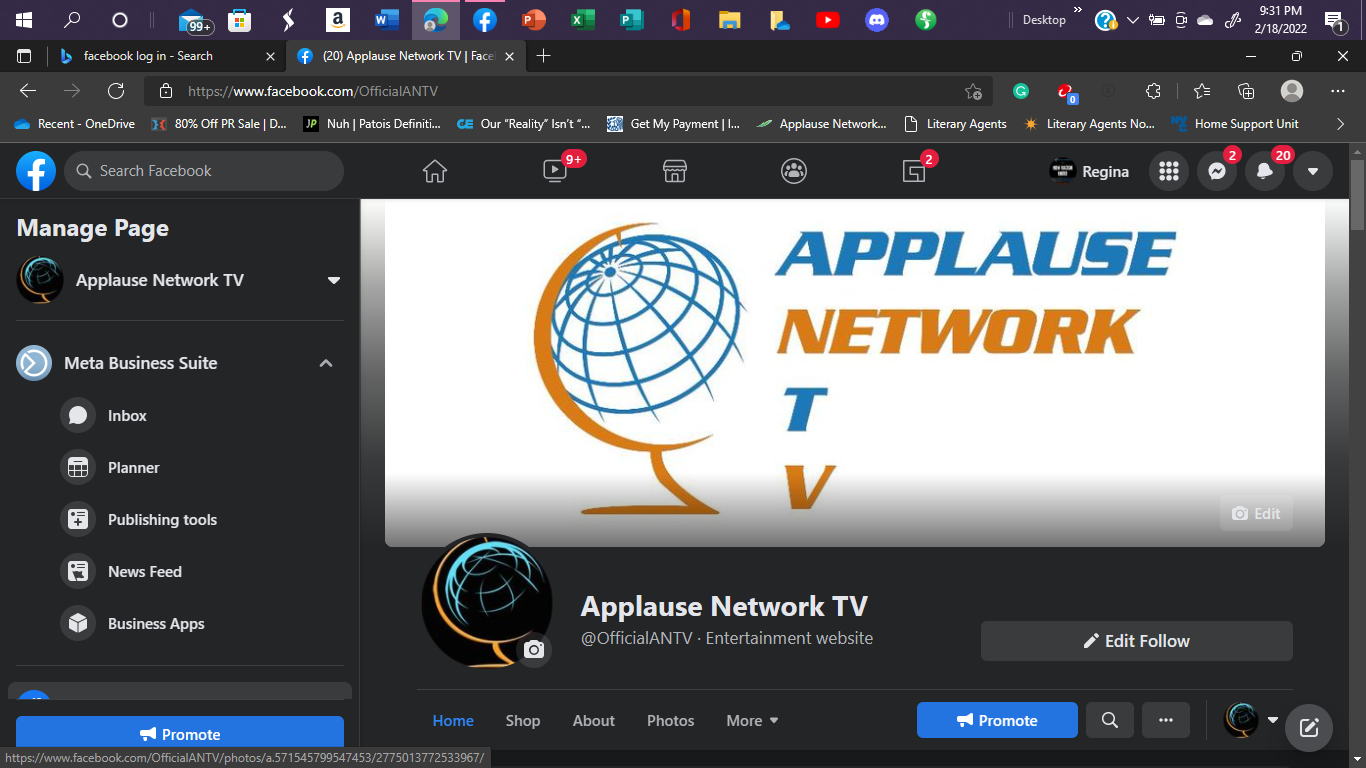Open News Feed in the sidebar
The height and width of the screenshot is (768, 1366).
point(180,571)
